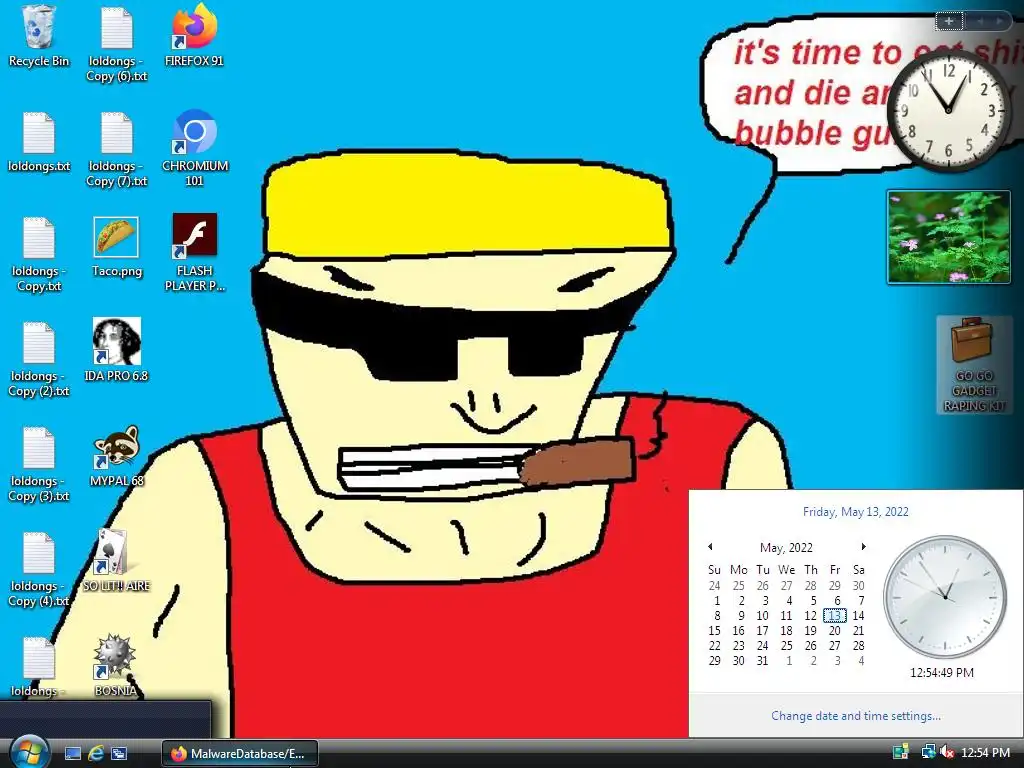The height and width of the screenshot is (768, 1024).
Task: Click the sidebar add gadgets plus button
Action: (949, 21)
